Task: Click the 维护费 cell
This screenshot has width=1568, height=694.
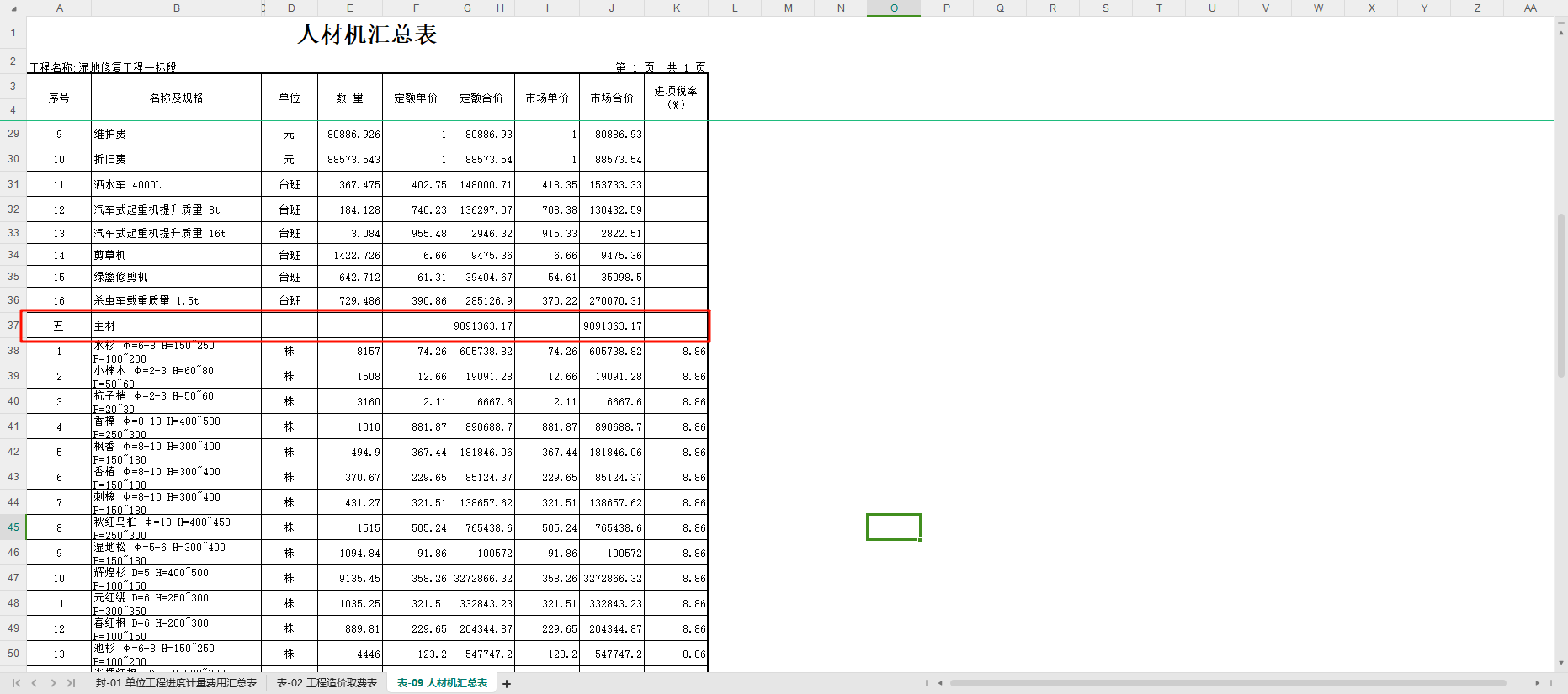Action: [177, 134]
